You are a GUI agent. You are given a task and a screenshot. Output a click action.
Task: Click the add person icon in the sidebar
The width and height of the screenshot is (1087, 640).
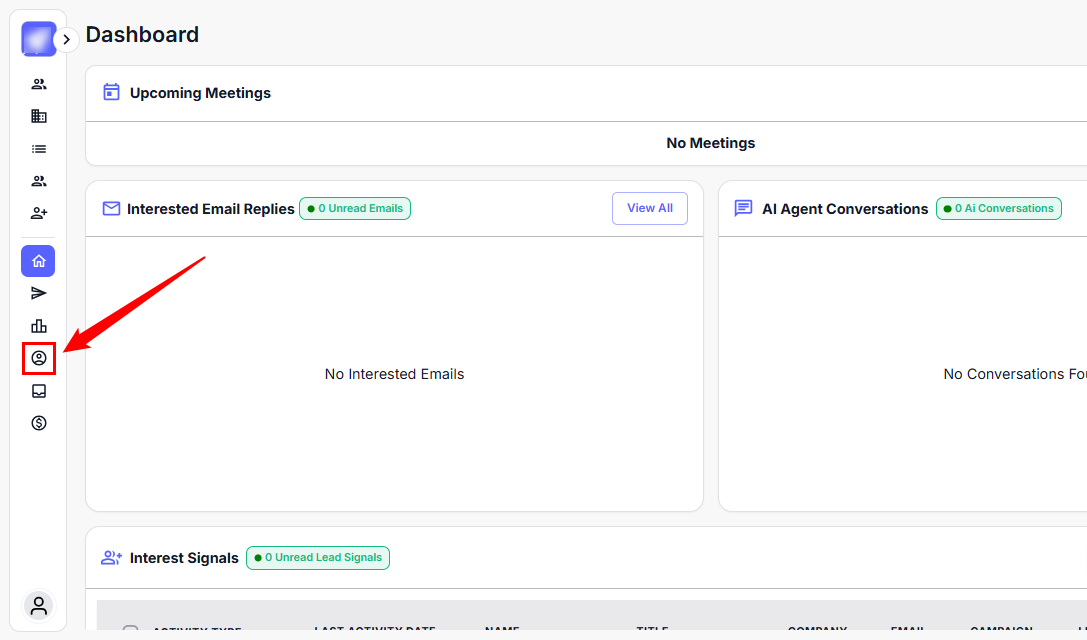click(x=39, y=213)
